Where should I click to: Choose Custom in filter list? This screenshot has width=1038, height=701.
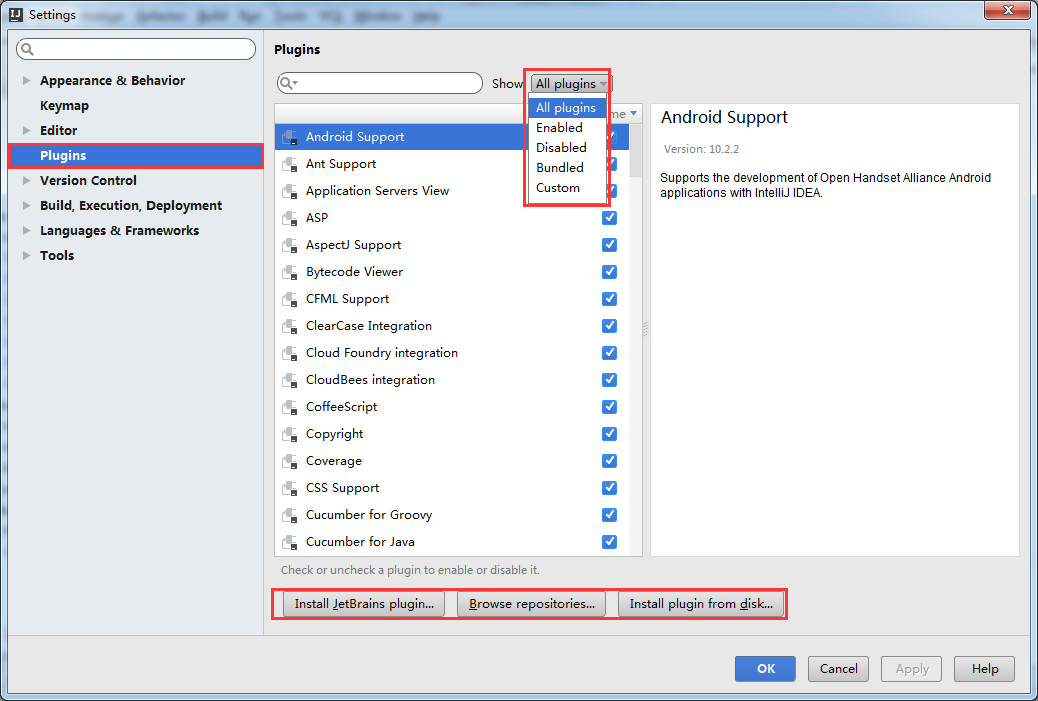coord(567,188)
